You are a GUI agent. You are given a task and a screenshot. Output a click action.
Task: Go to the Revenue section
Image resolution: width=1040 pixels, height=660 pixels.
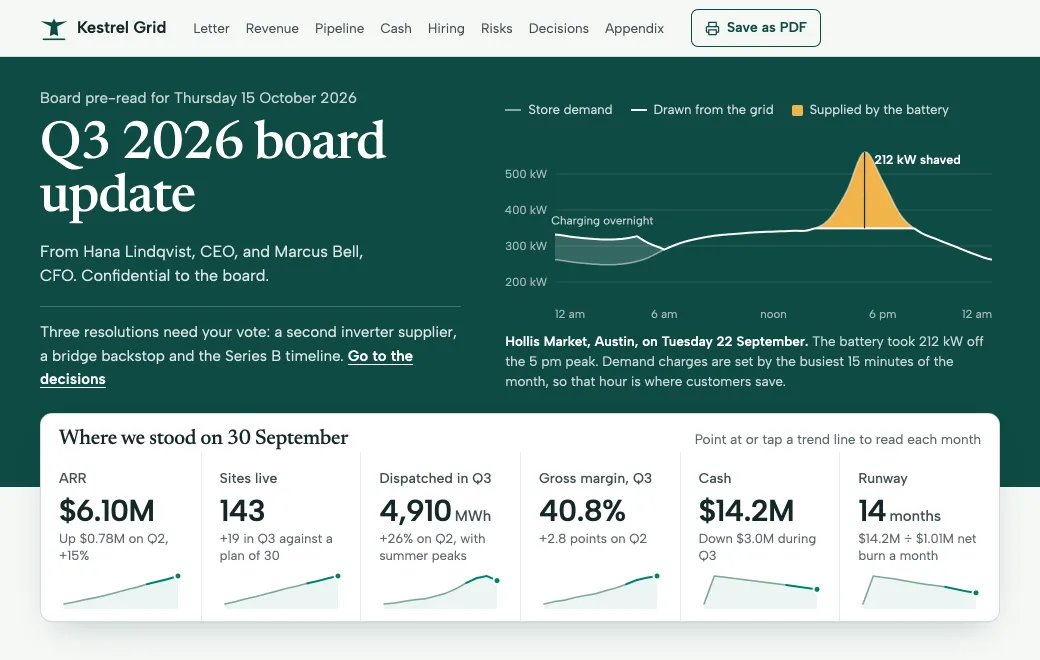tap(272, 29)
